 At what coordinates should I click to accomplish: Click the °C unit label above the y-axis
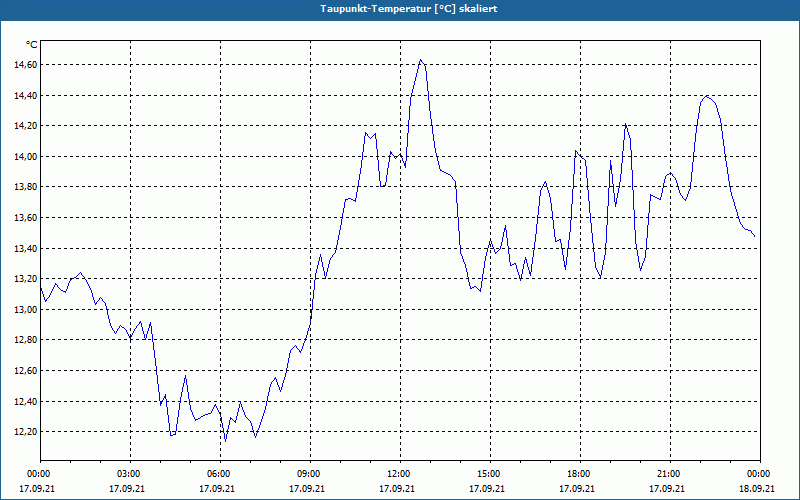(32, 45)
